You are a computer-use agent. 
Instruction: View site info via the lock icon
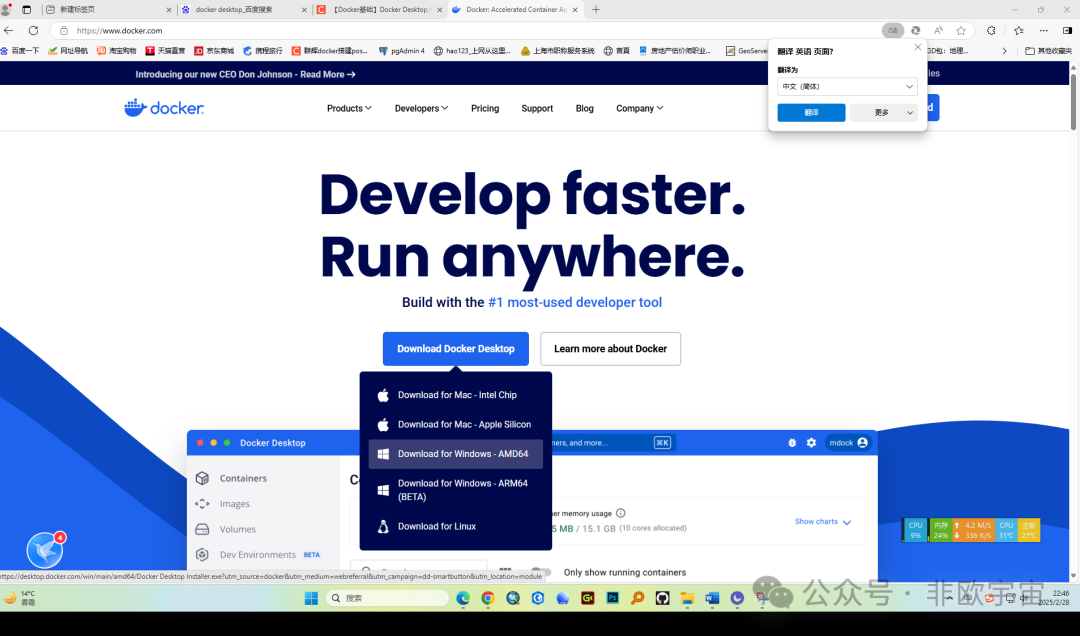pyautogui.click(x=64, y=30)
